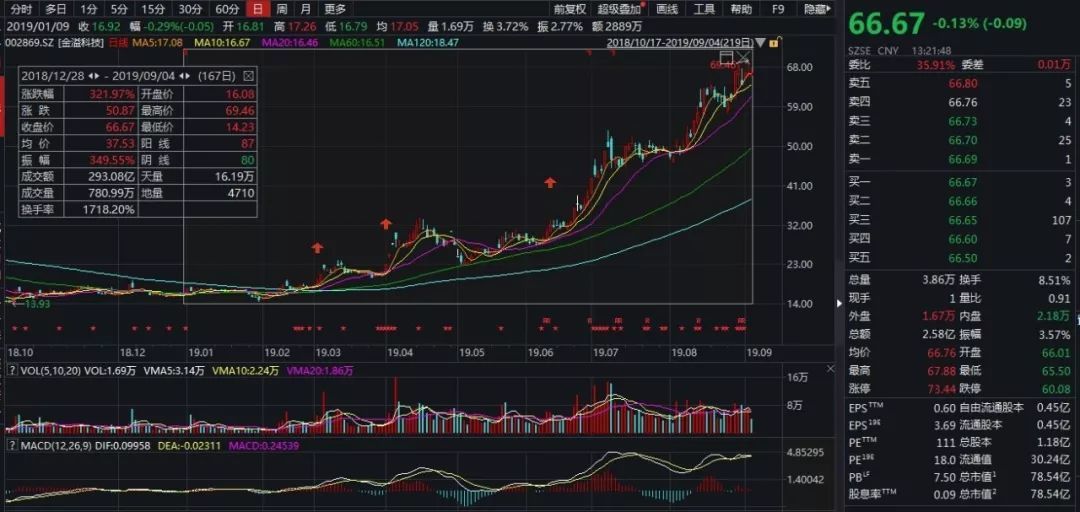Image resolution: width=1080 pixels, height=512 pixels.
Task: Click the end date stepper arrows for 2019/09/04
Action: 180,76
